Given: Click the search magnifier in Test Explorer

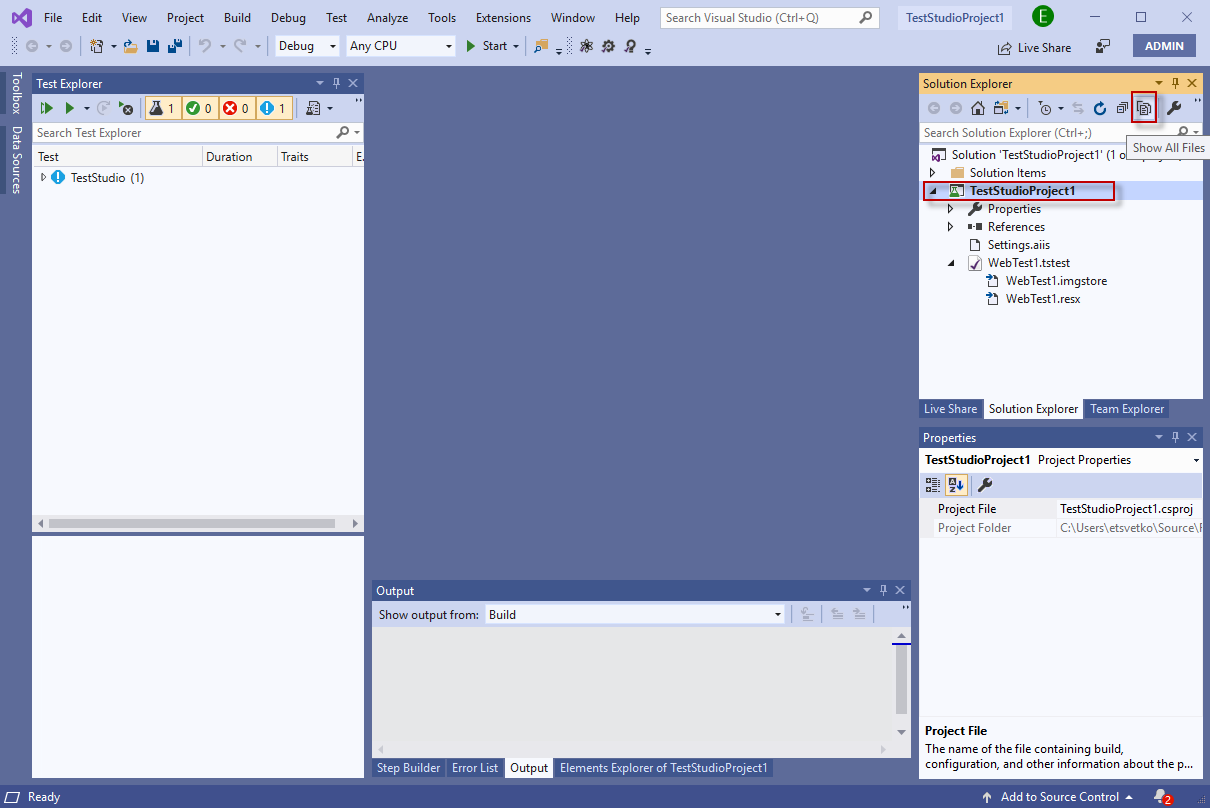Looking at the screenshot, I should (343, 133).
